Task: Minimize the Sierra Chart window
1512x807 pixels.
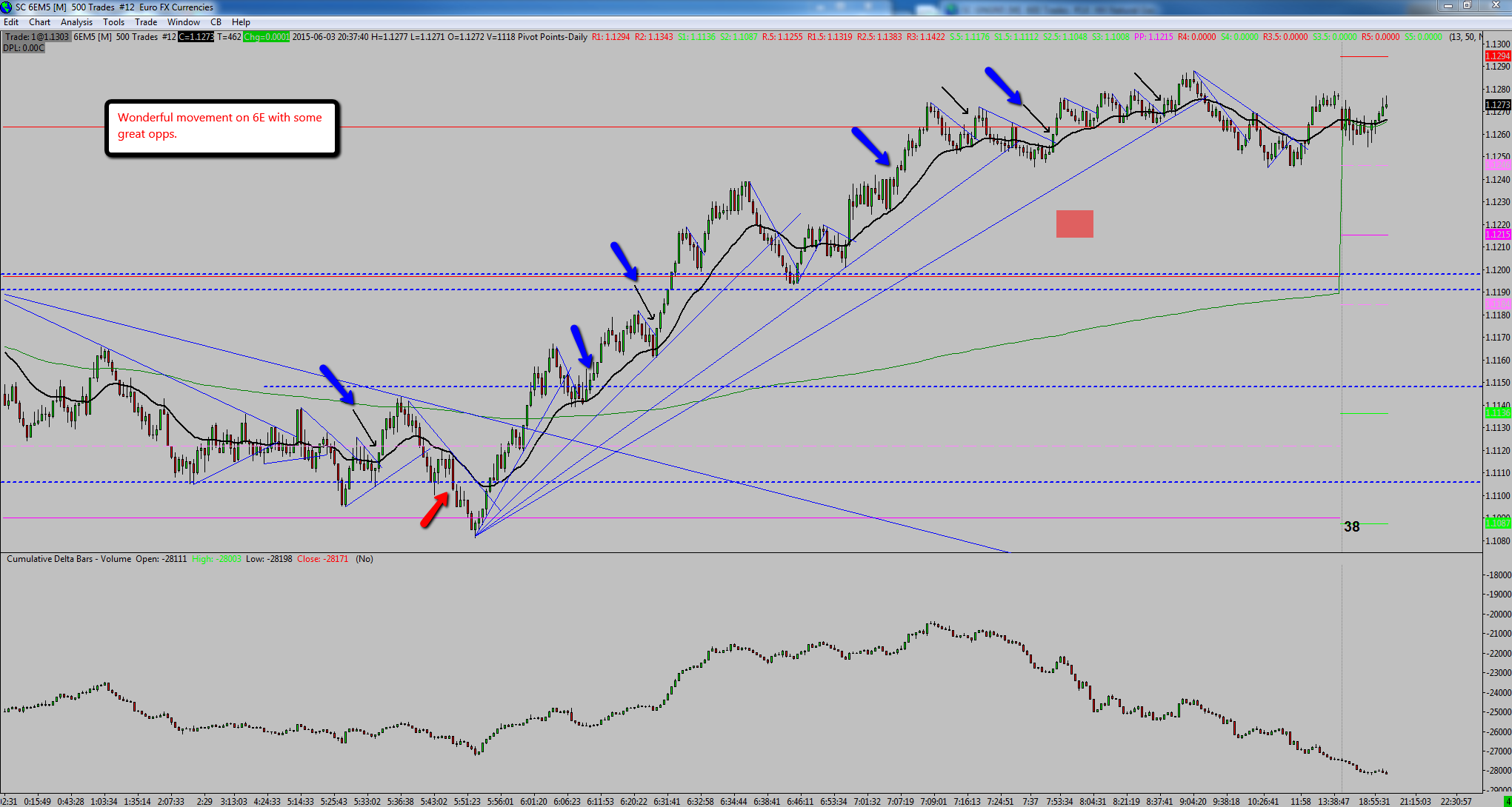Action: (x=1449, y=6)
